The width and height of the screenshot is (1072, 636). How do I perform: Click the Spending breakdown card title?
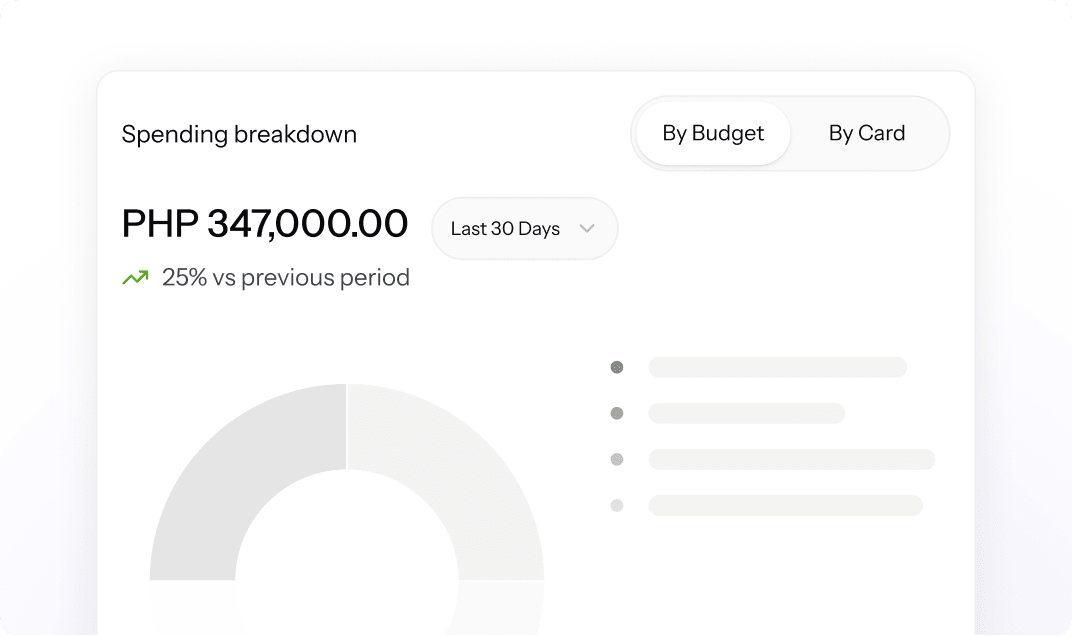coord(239,134)
